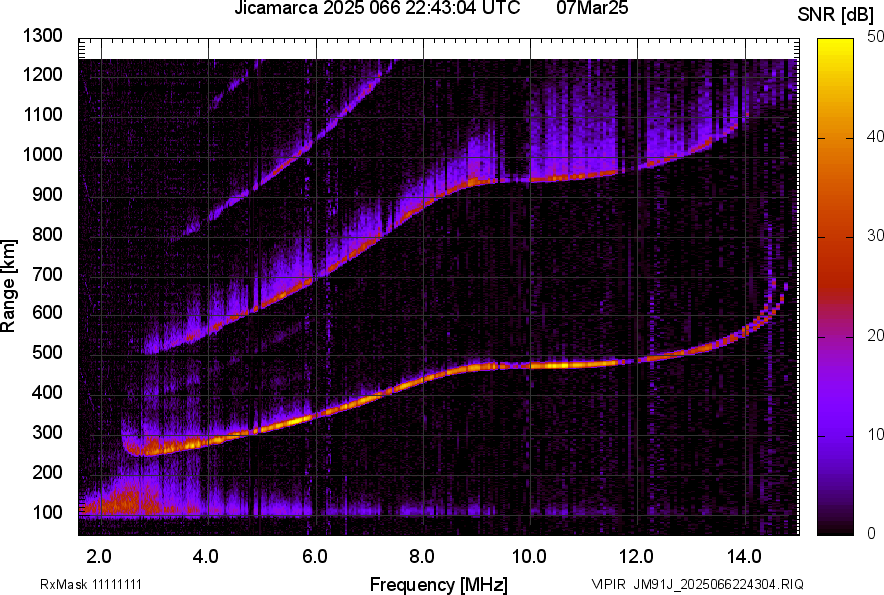Click the Frequency [MHz] axis label

pyautogui.click(x=438, y=584)
